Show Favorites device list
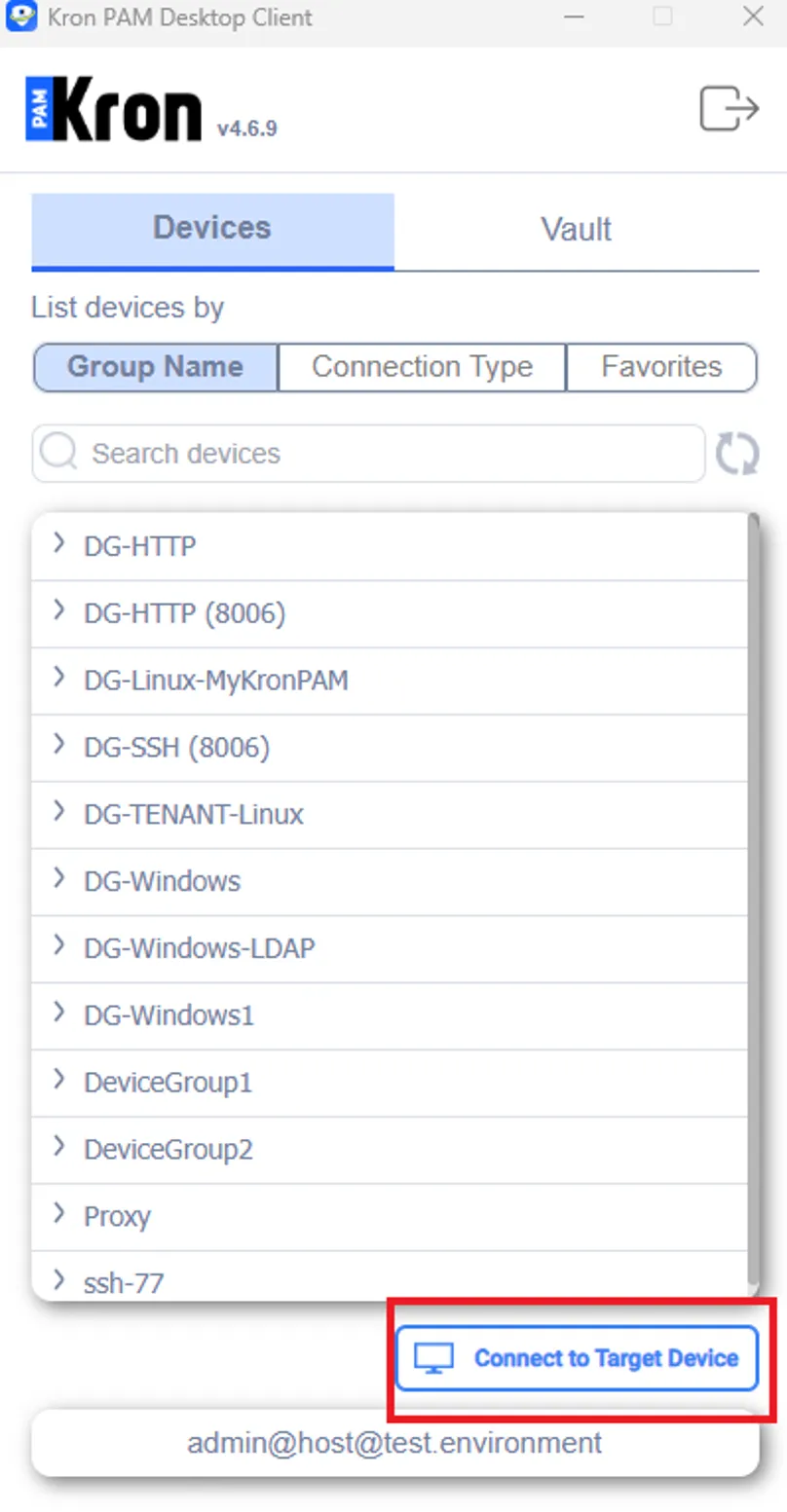This screenshot has height=1512, width=787. pyautogui.click(x=661, y=367)
